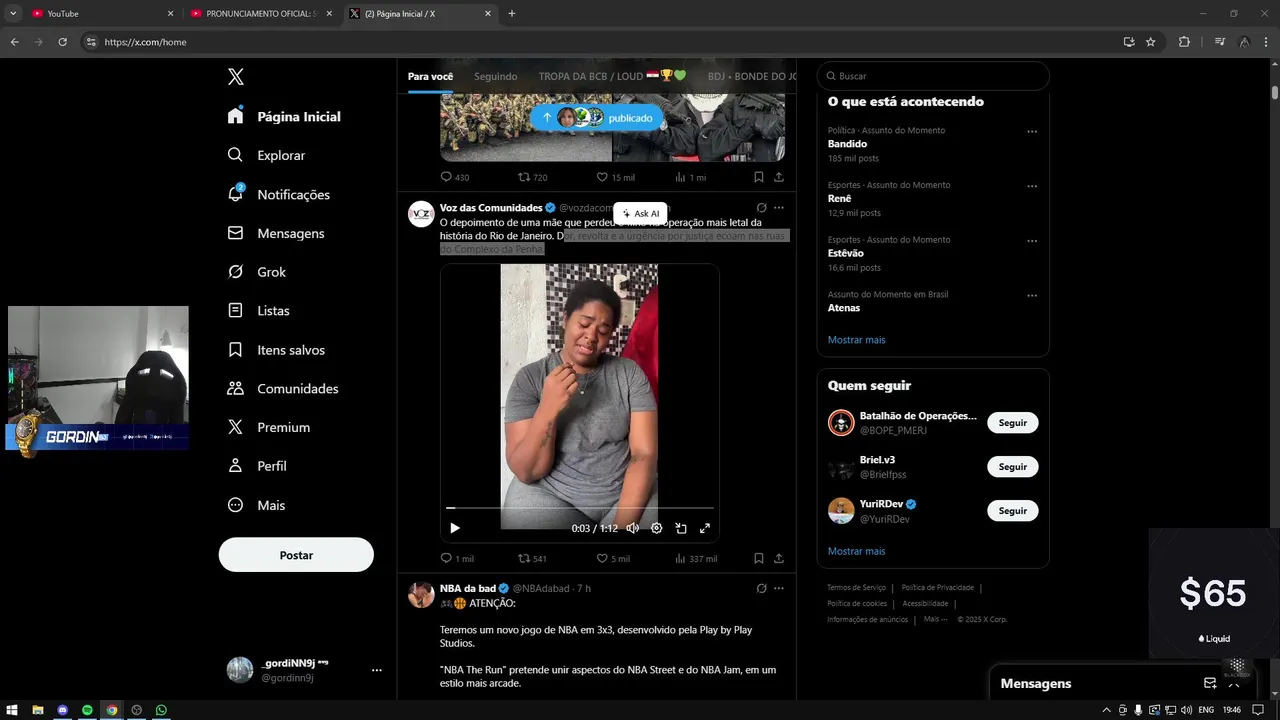Follow YuriRDev account

point(1012,511)
